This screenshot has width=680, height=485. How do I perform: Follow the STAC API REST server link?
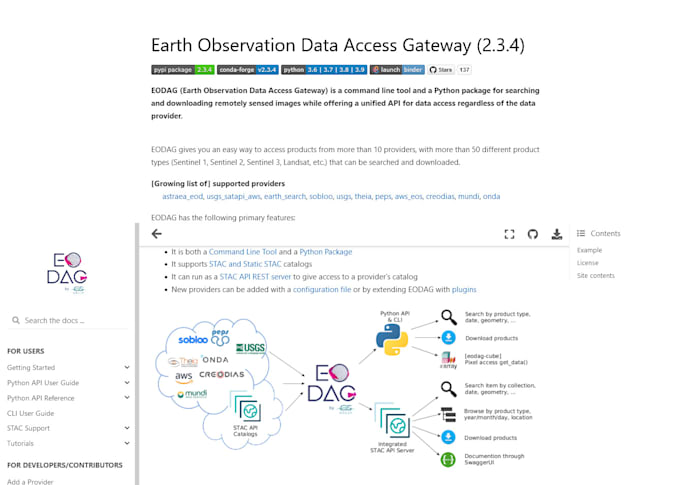tap(255, 276)
